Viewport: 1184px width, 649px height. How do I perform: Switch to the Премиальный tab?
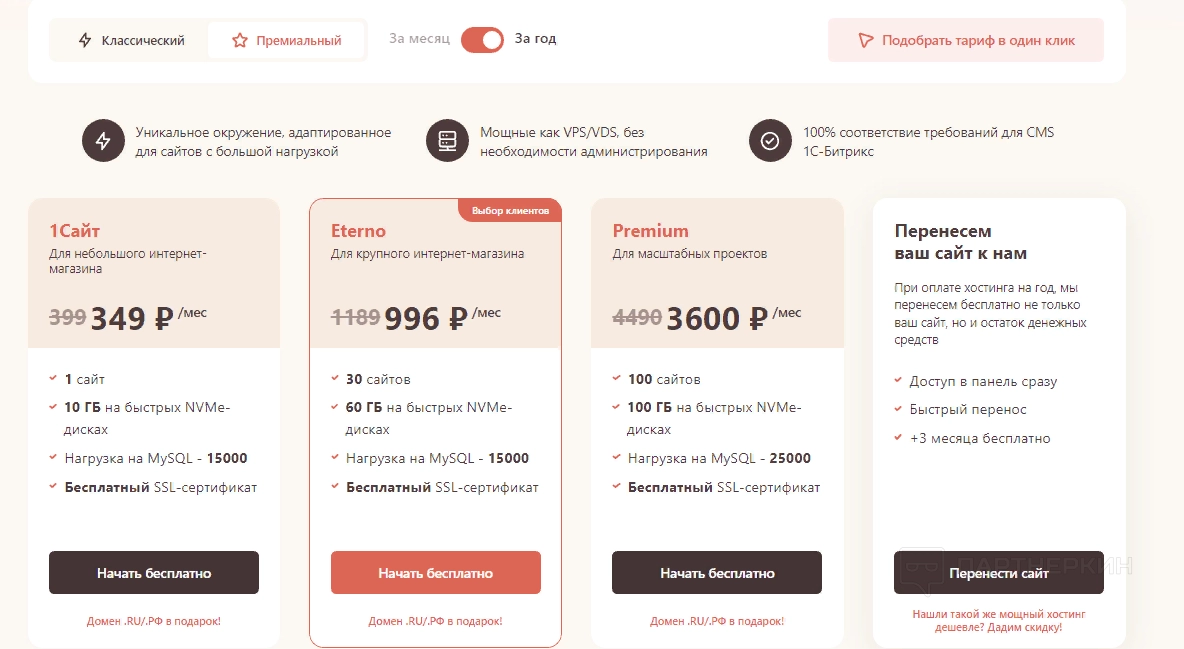[286, 41]
